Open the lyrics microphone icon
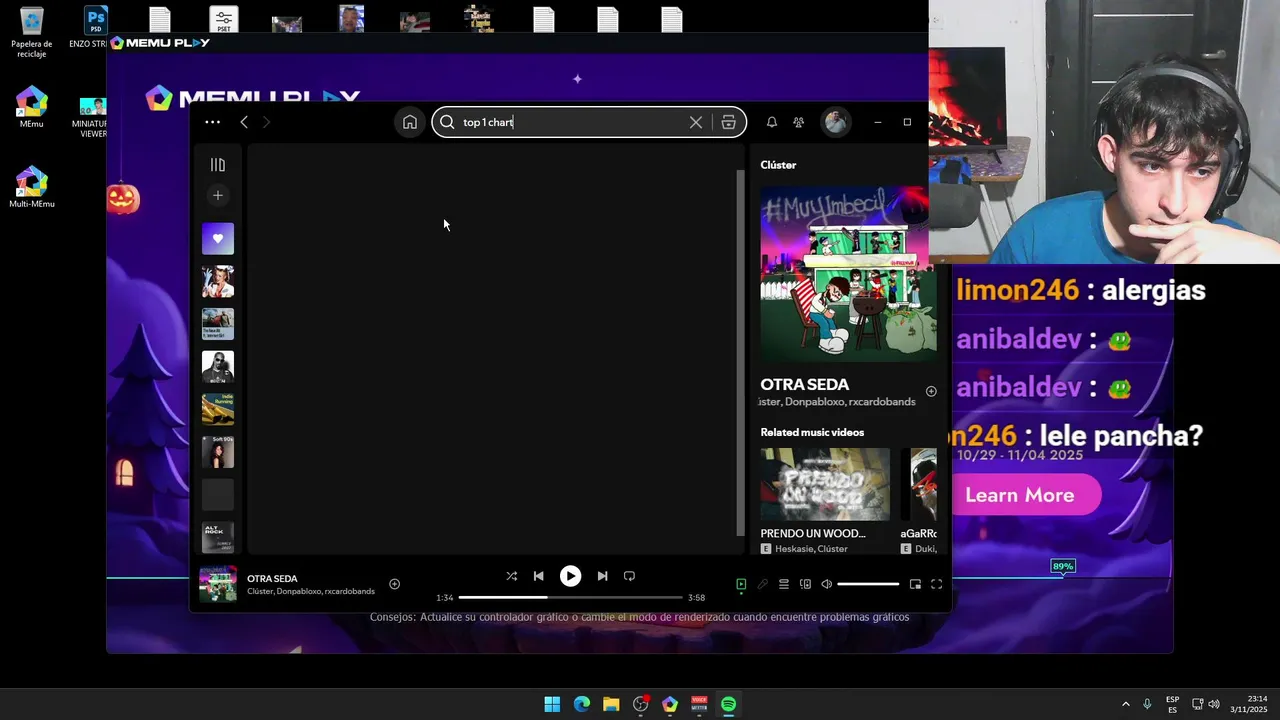This screenshot has height=720, width=1280. tap(762, 584)
